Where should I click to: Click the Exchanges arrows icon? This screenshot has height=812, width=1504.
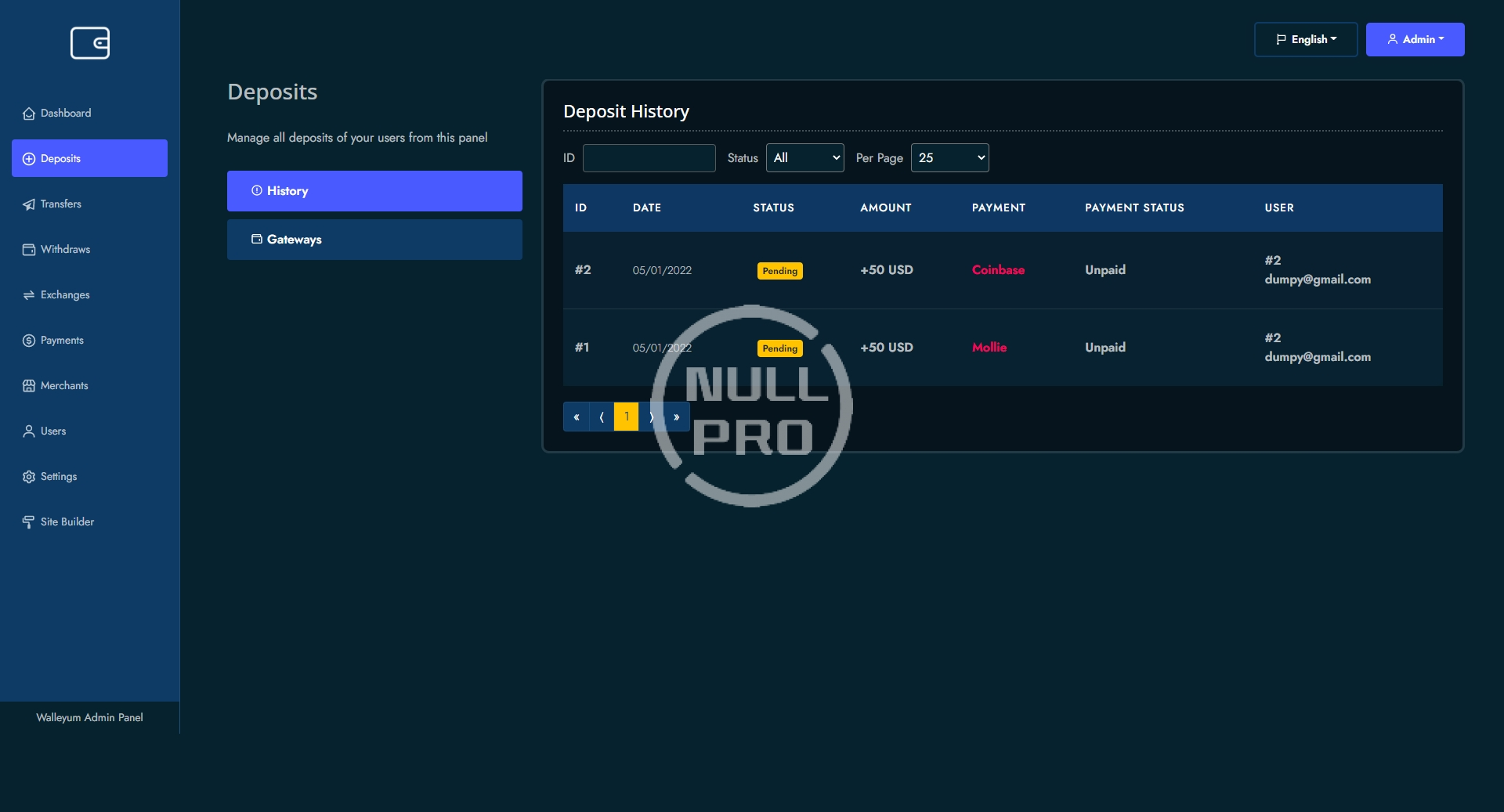29,295
